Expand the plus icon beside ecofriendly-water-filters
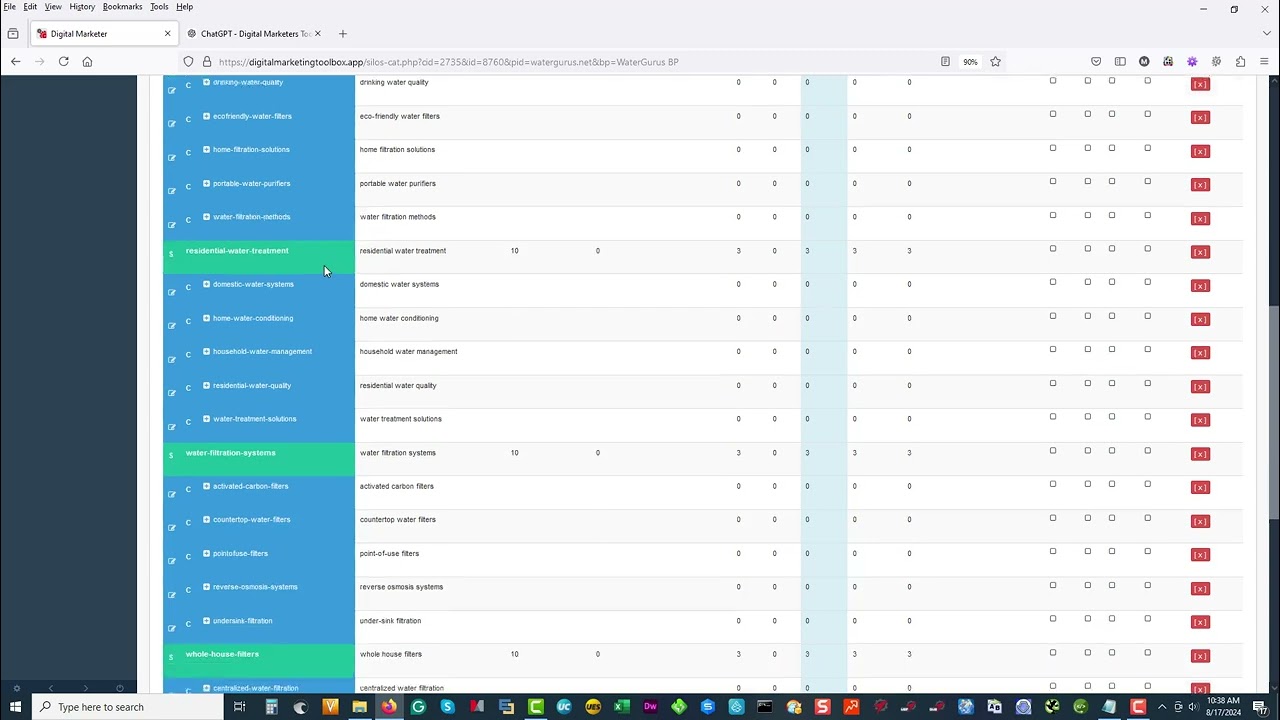 click(x=206, y=116)
